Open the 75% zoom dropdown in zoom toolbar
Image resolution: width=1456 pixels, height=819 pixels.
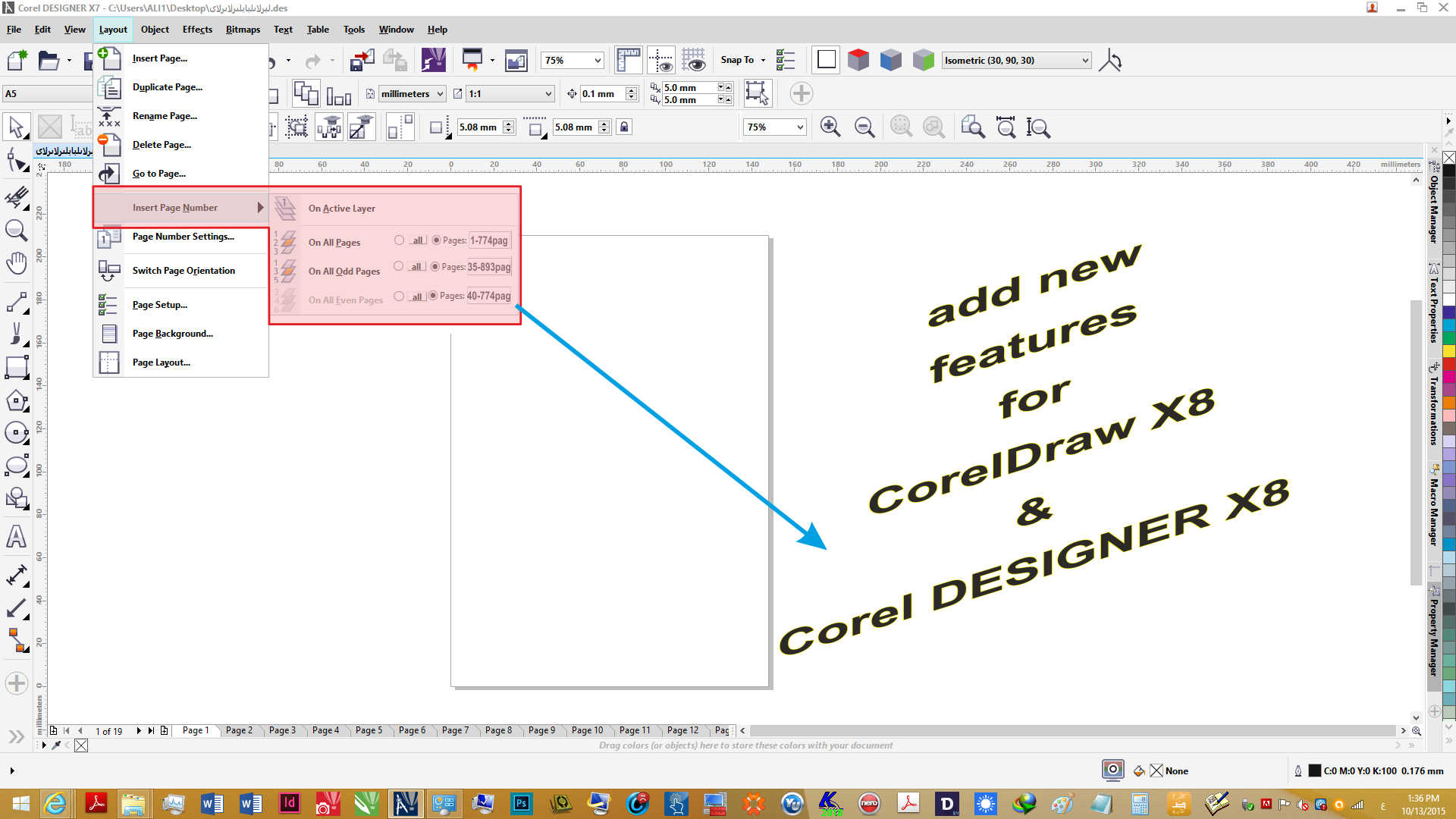tap(800, 127)
